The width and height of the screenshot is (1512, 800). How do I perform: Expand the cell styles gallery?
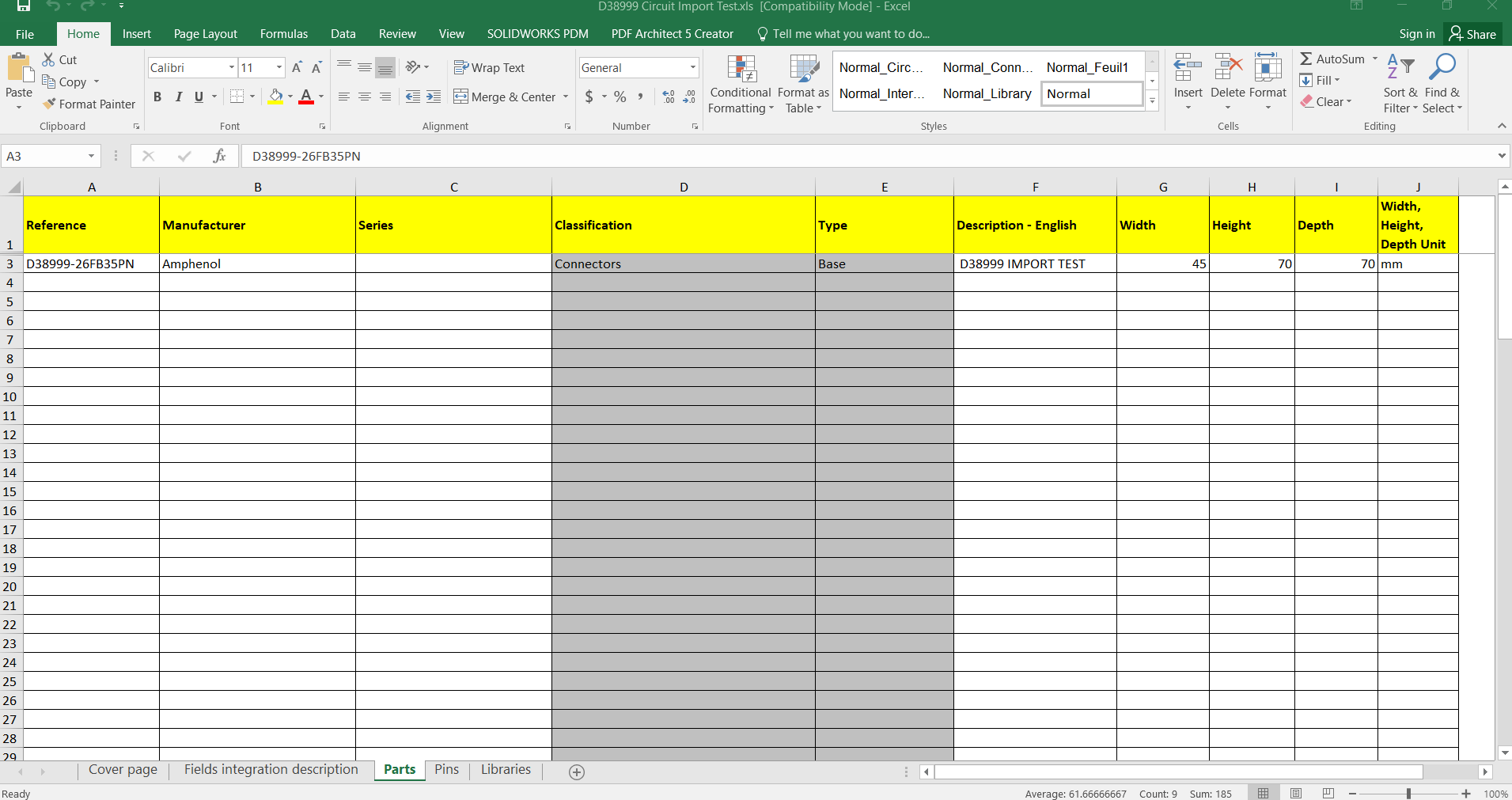1152,100
